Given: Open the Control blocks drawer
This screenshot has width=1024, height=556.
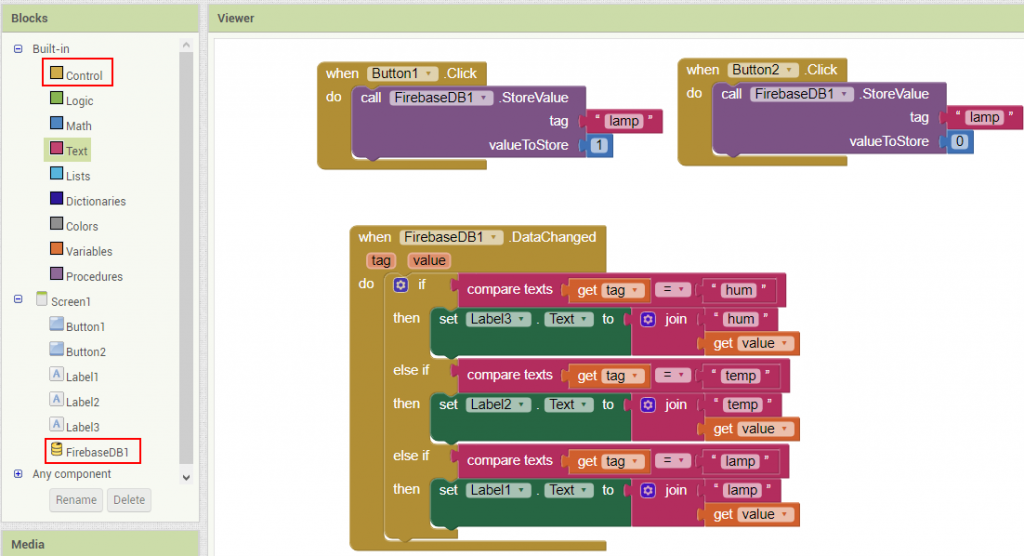Looking at the screenshot, I should (x=77, y=74).
